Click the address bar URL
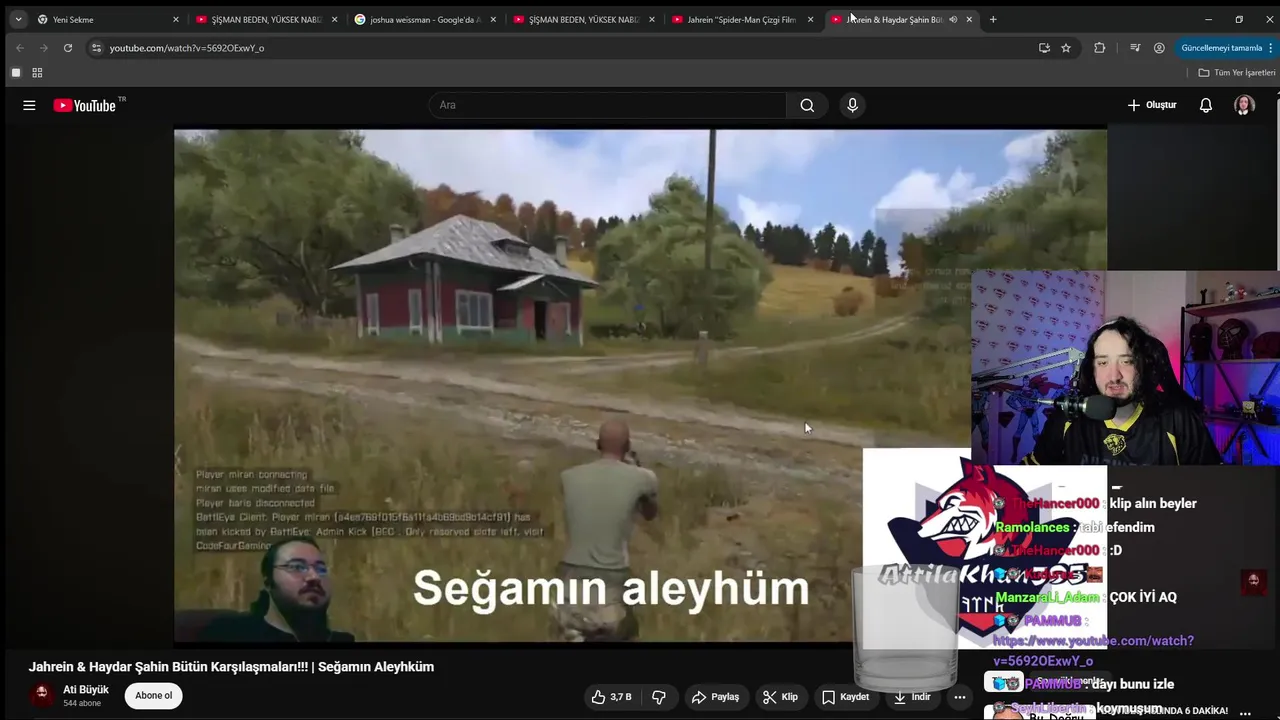This screenshot has width=1280, height=720. (187, 48)
